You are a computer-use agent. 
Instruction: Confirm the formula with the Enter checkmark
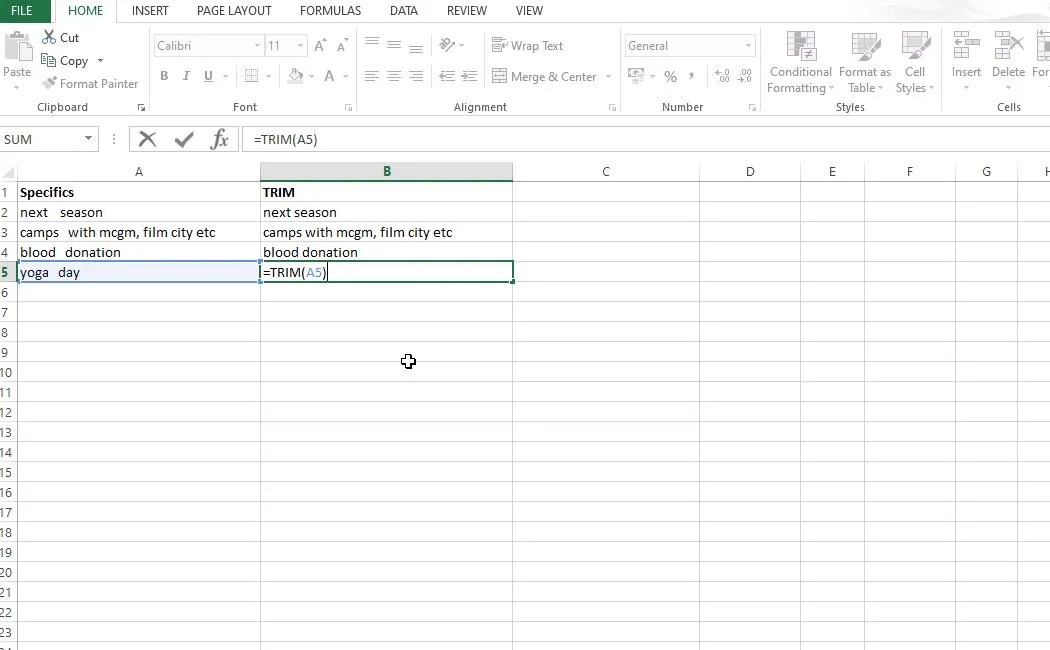pyautogui.click(x=183, y=139)
